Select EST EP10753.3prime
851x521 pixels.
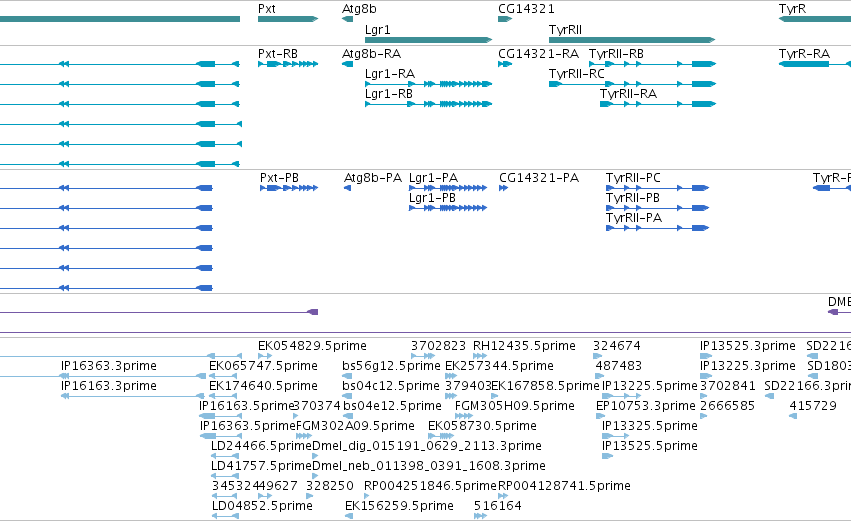pos(645,406)
